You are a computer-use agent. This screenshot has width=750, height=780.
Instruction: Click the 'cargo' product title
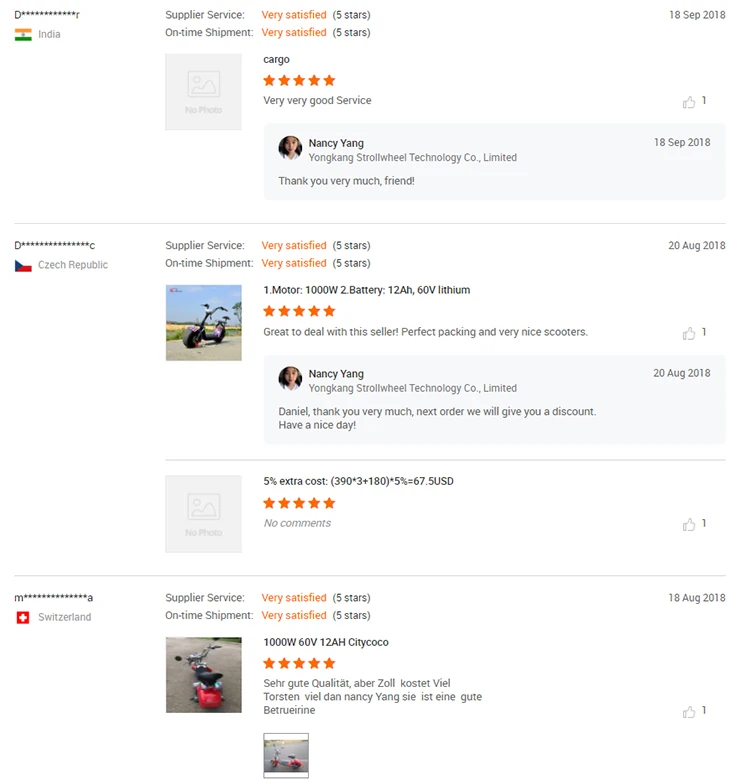coord(276,60)
